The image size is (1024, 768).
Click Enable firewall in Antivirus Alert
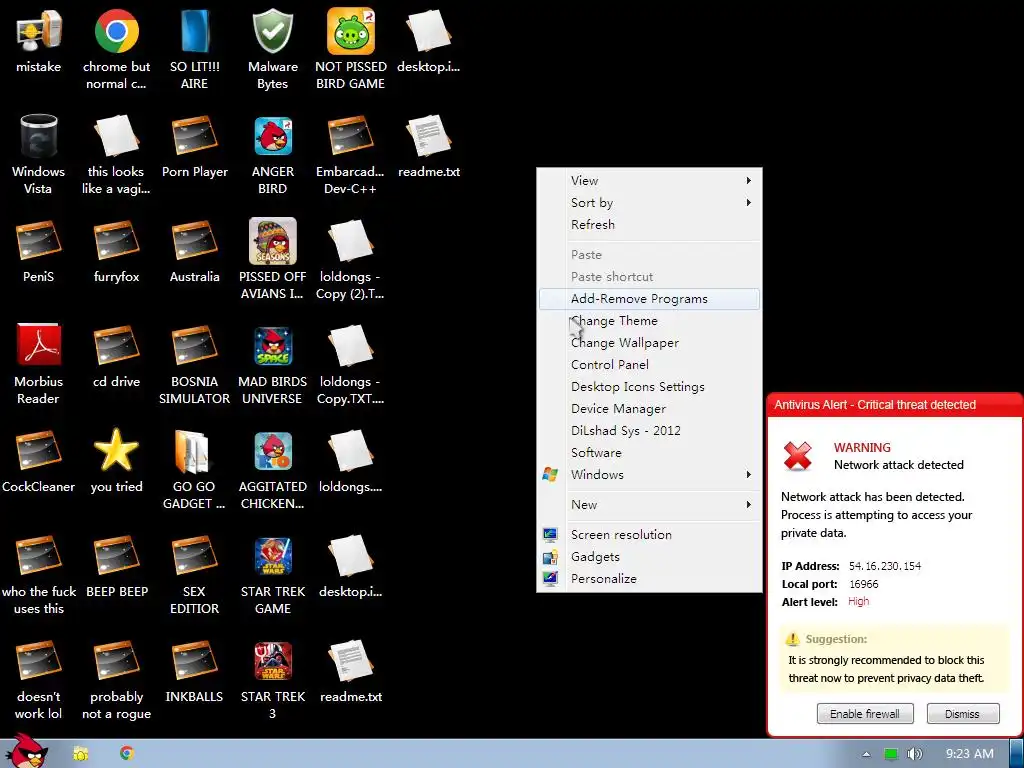[865, 714]
